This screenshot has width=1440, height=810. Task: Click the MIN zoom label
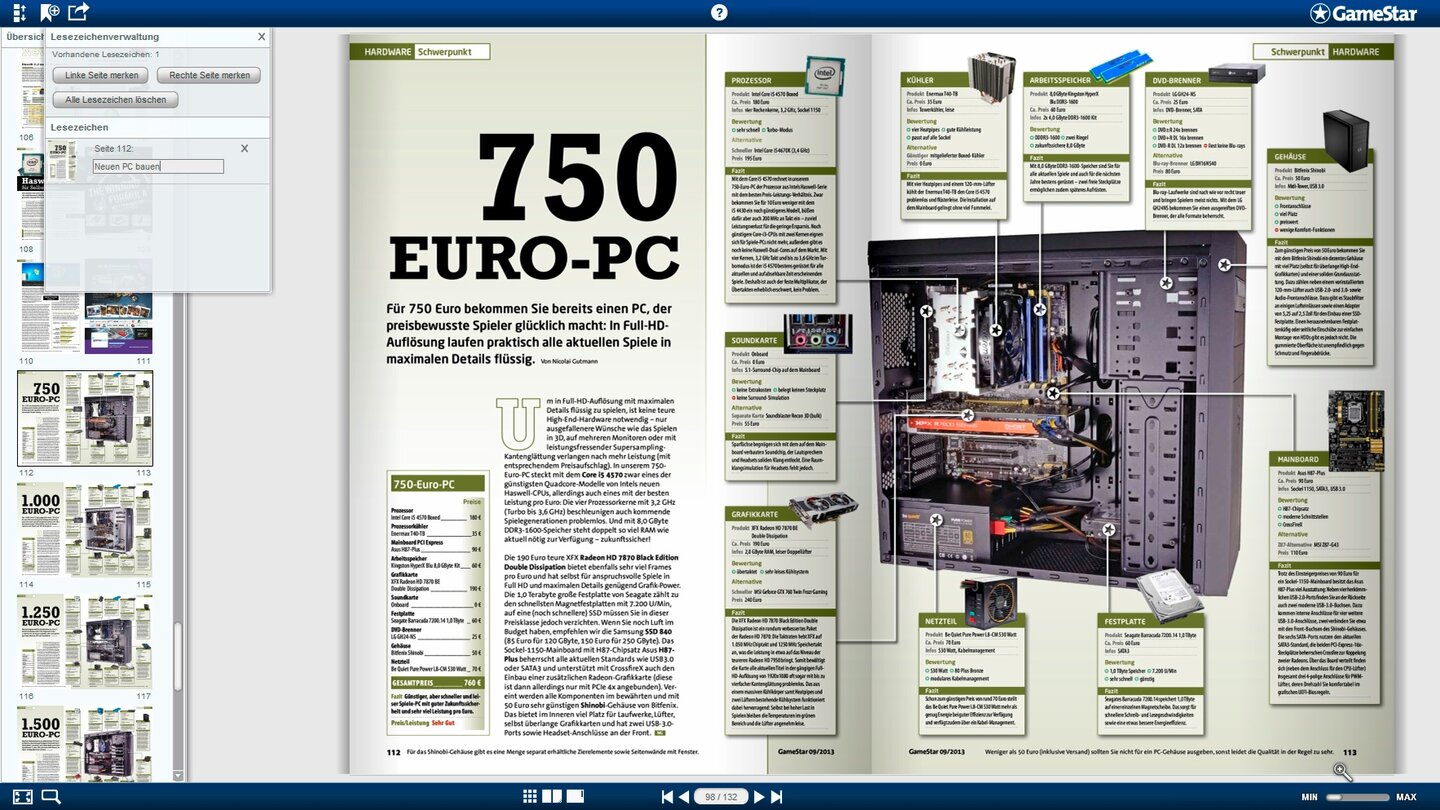pos(1309,797)
